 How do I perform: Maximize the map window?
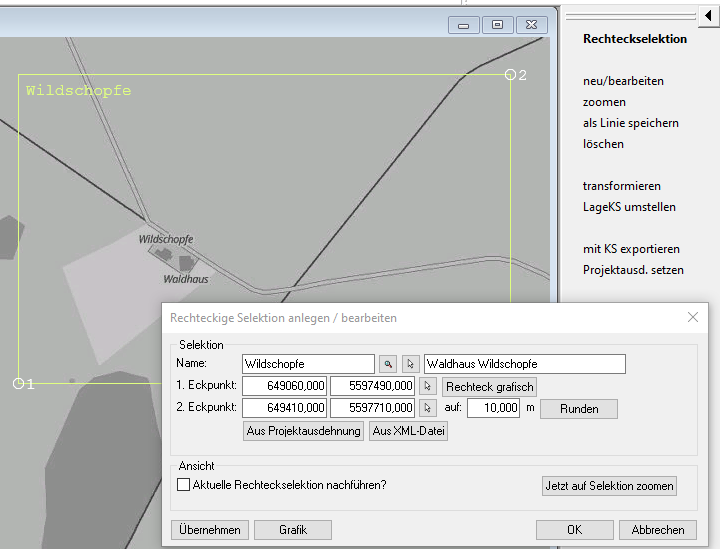pyautogui.click(x=497, y=25)
